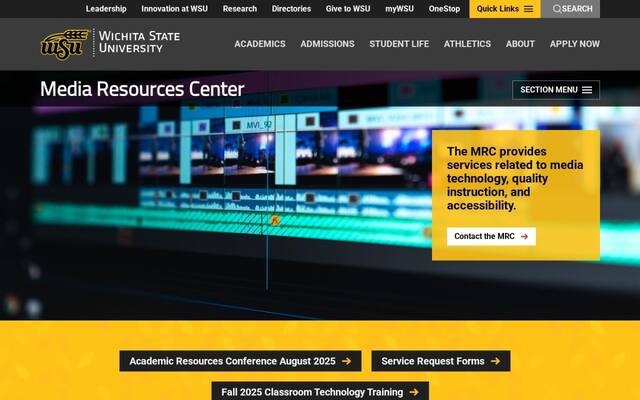The height and width of the screenshot is (400, 640).
Task: Expand the Section Menu
Action: [x=556, y=90]
